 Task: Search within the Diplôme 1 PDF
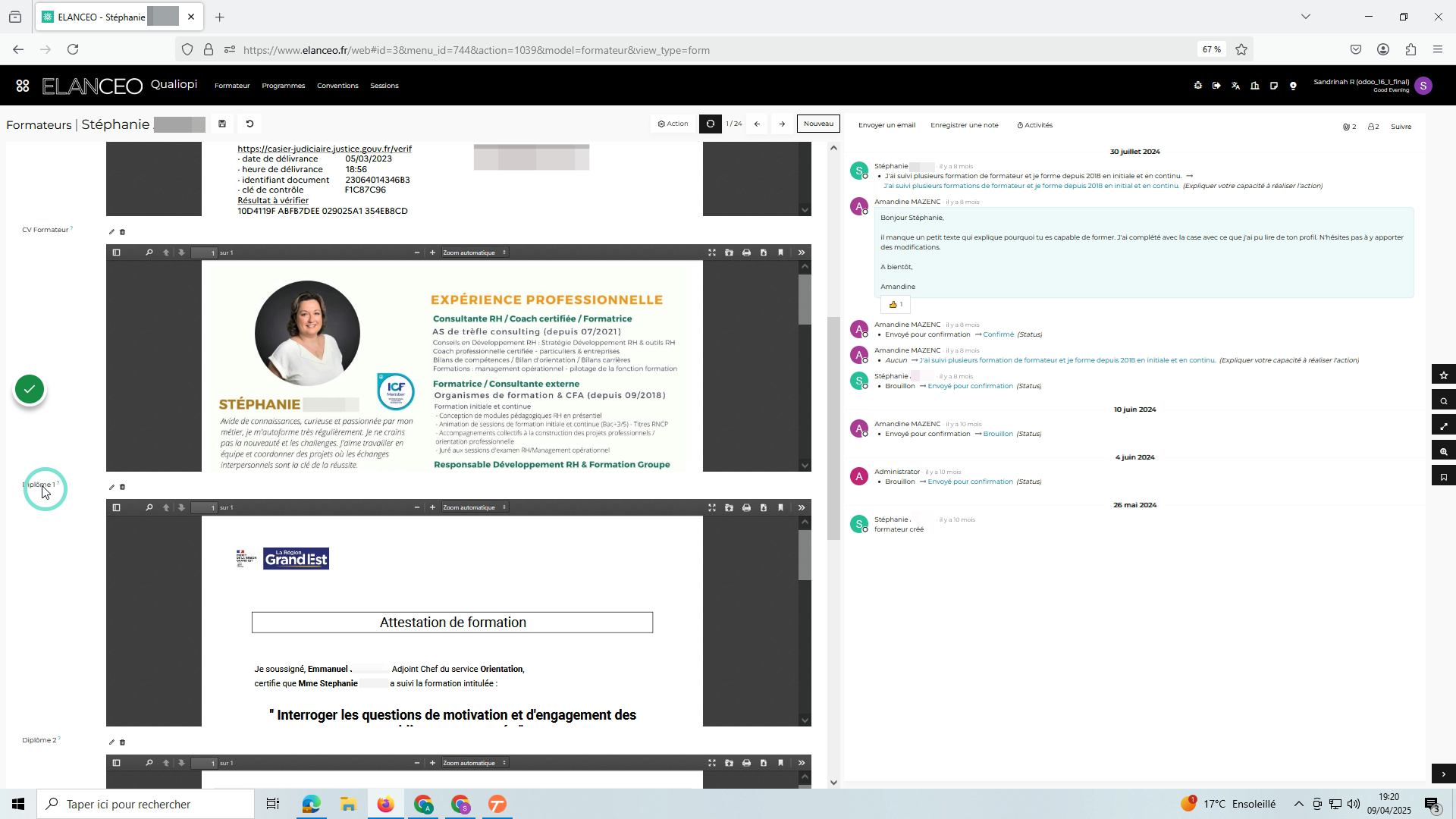click(149, 508)
